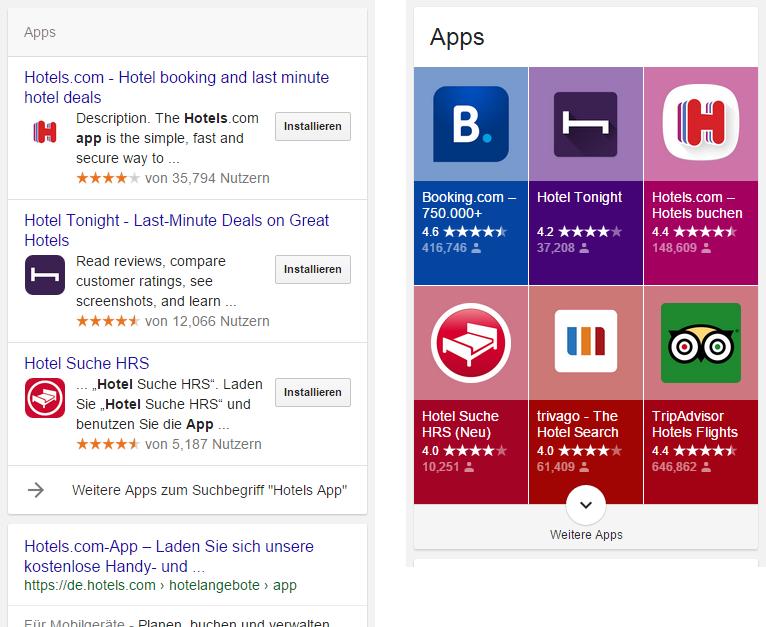Open the TripAdvisor owl tile icon
Screen dimensions: 766x627
pos(701,343)
